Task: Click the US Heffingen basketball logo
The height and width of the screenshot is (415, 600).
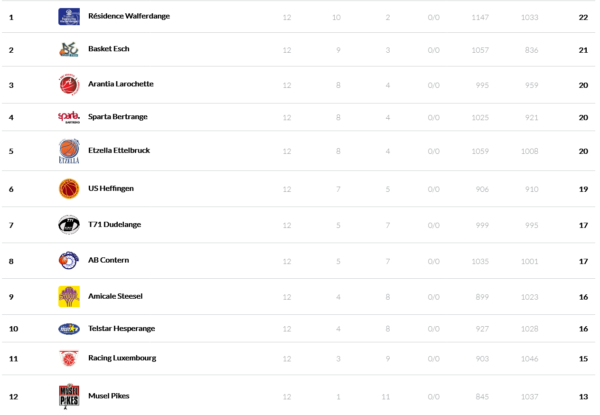Action: (69, 188)
